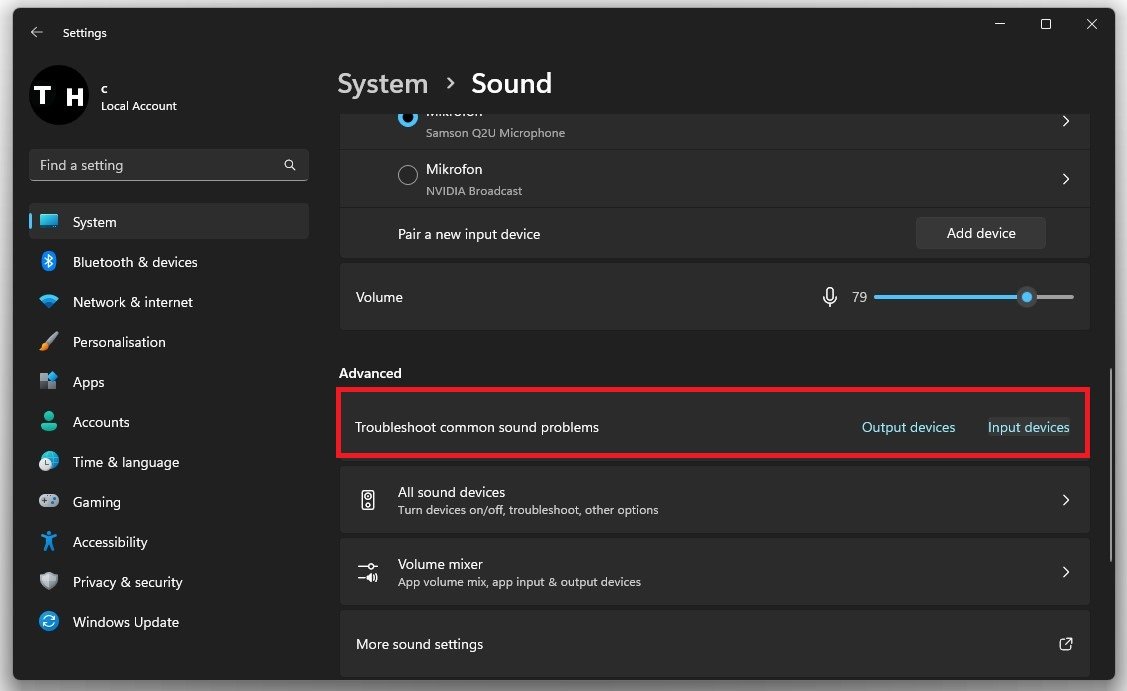Select the Samson Q2U Microphone radio button
This screenshot has height=691, width=1127.
click(x=408, y=119)
